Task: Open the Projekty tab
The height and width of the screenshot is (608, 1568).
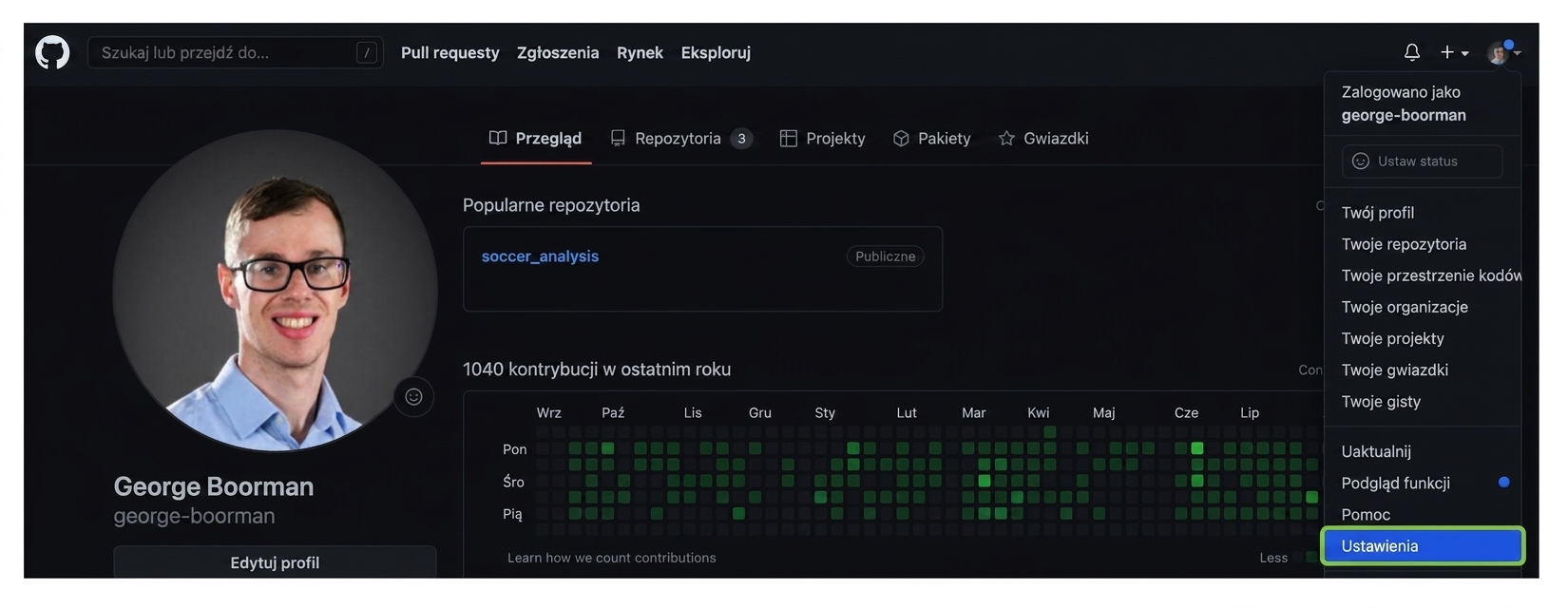Action: click(823, 138)
